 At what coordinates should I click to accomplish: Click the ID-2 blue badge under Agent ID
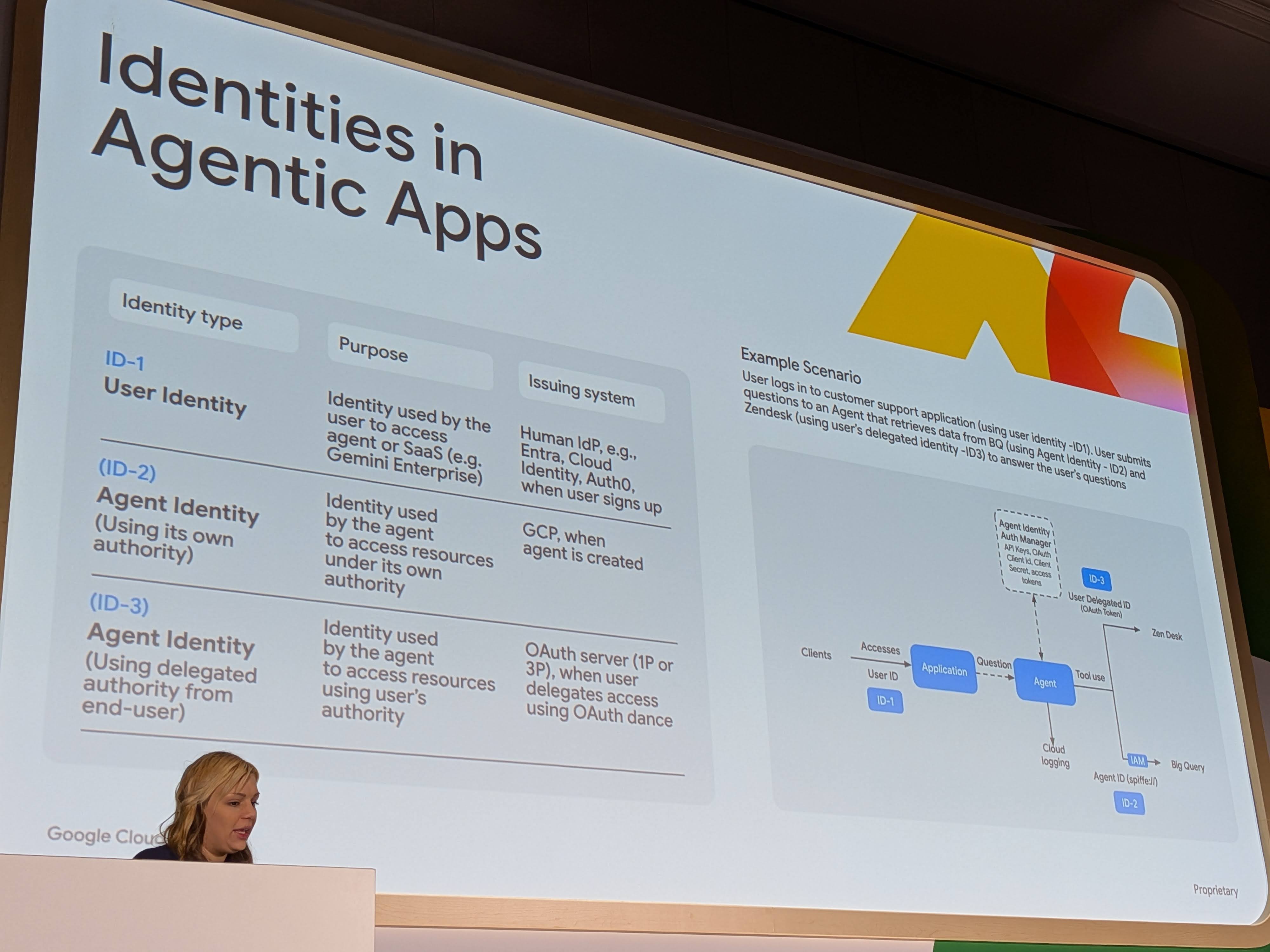tap(1129, 803)
